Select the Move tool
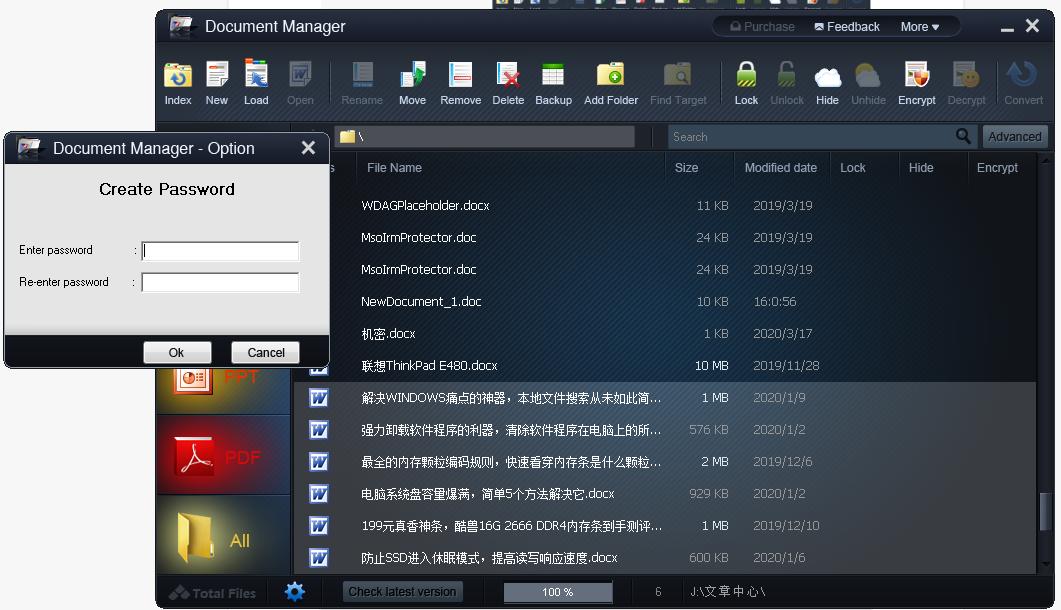This screenshot has height=610, width=1061. pyautogui.click(x=412, y=82)
